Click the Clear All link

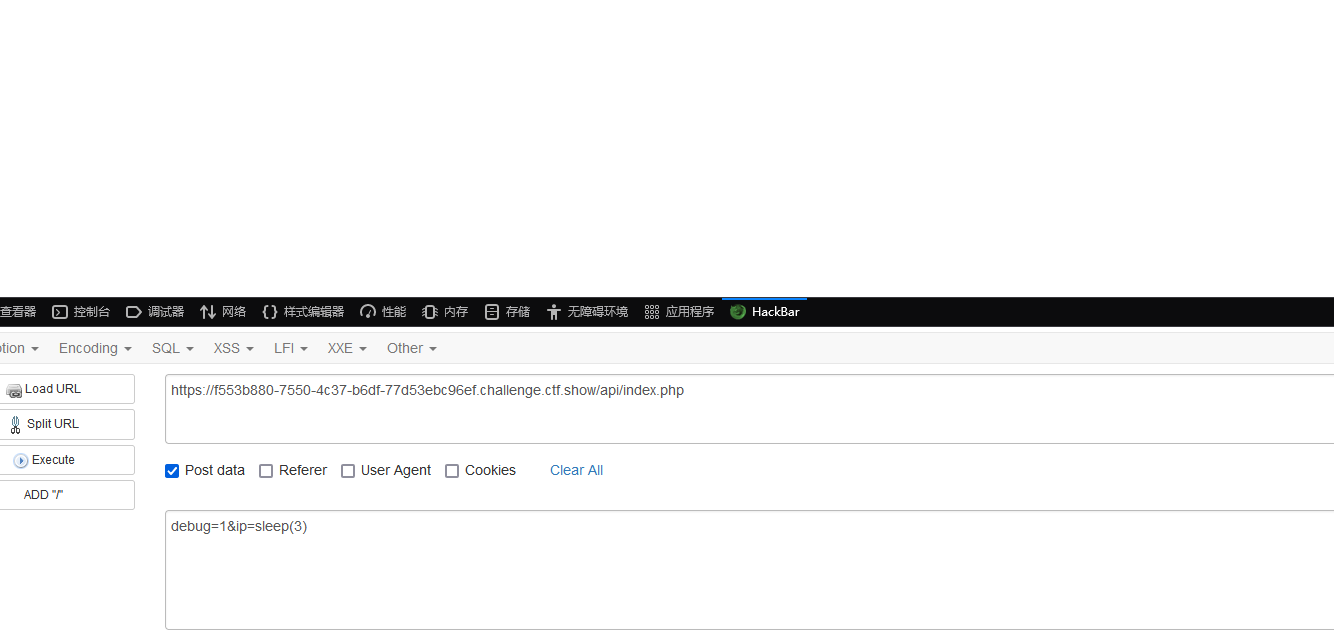pos(576,470)
